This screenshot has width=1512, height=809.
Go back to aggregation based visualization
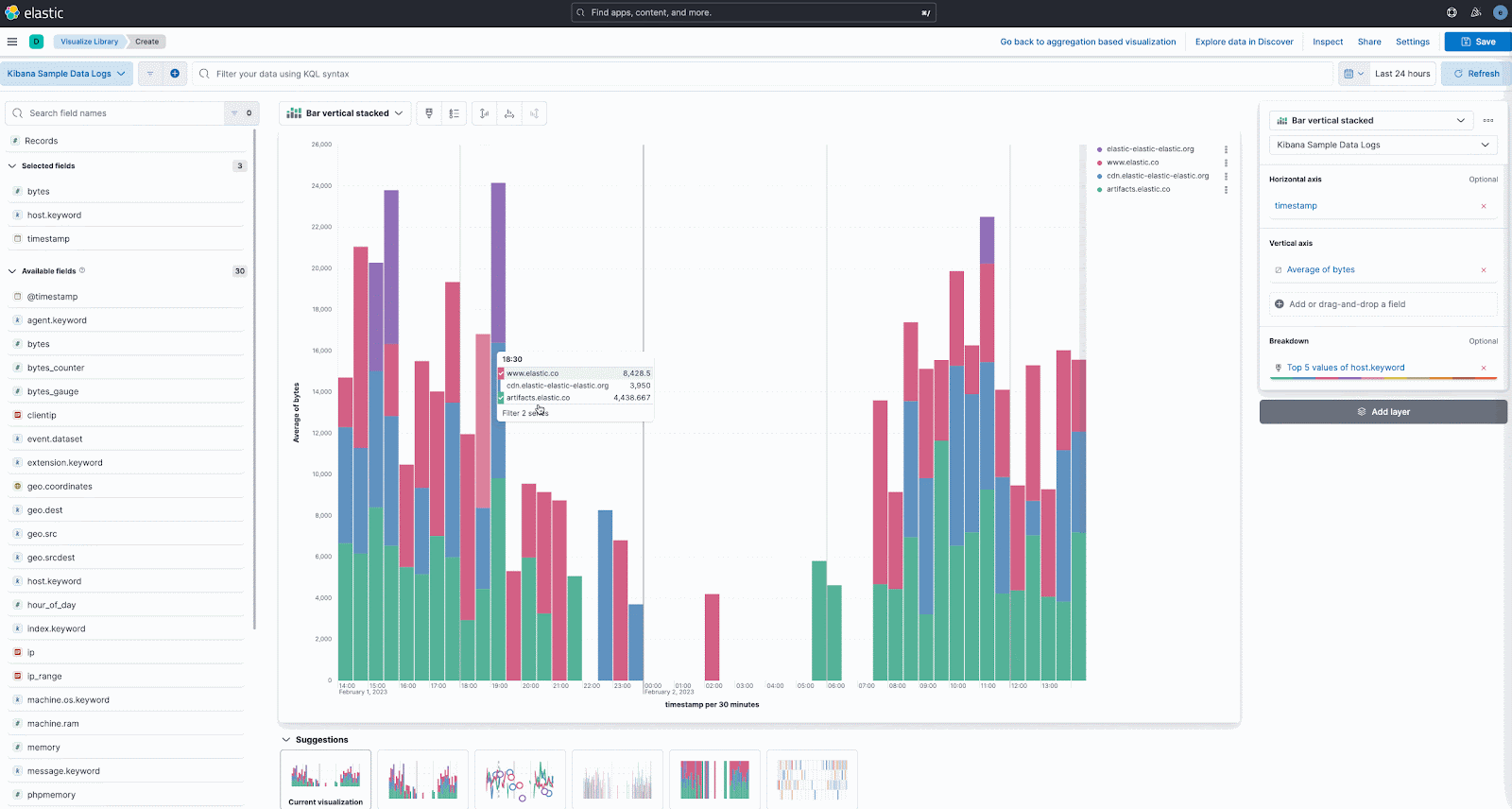pyautogui.click(x=1088, y=42)
